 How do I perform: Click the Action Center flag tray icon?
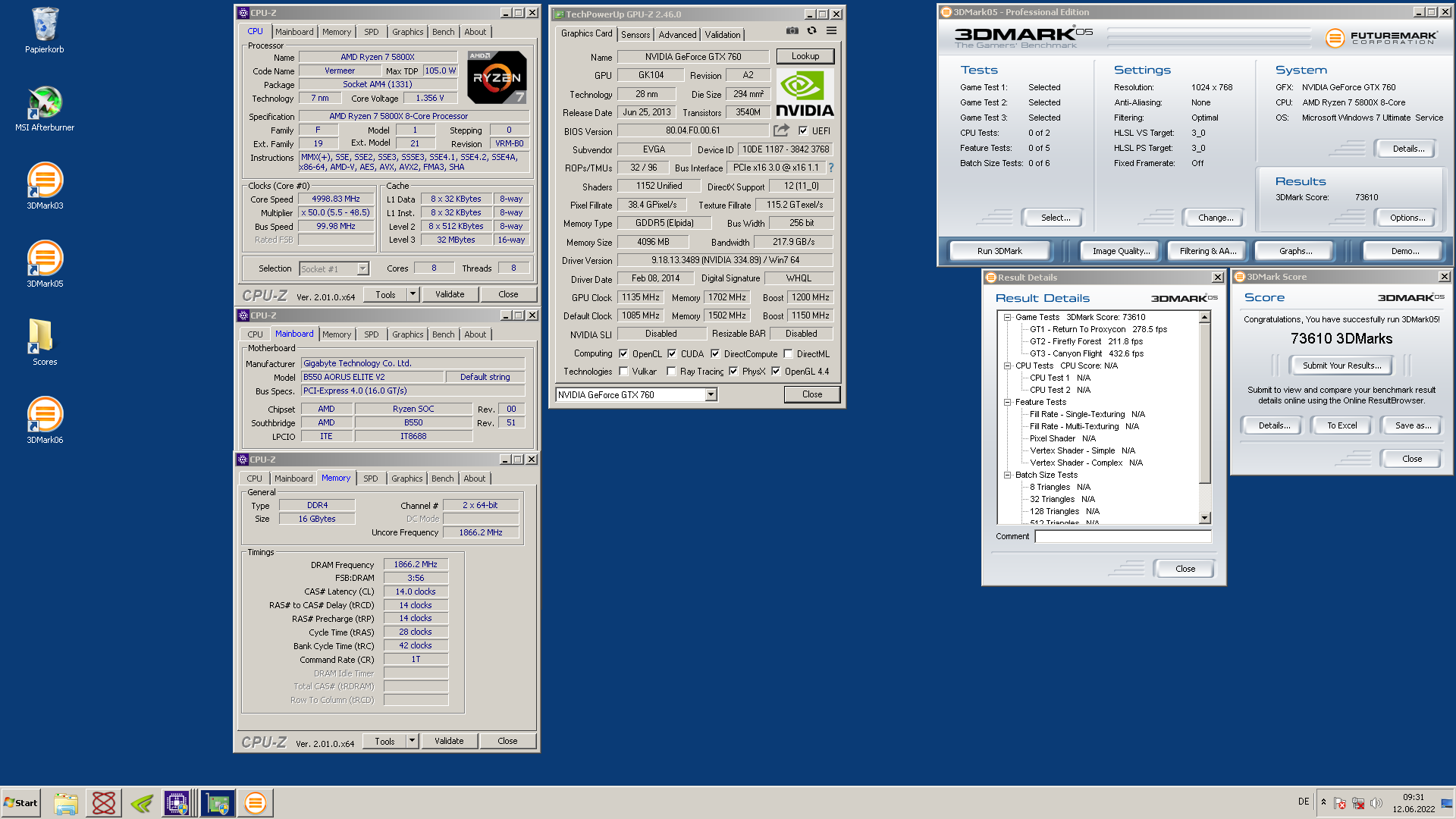click(1340, 803)
